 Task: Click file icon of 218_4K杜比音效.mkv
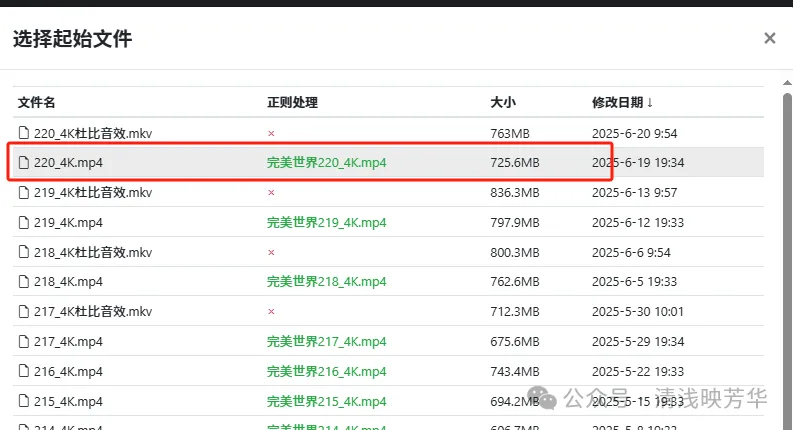click(x=24, y=252)
